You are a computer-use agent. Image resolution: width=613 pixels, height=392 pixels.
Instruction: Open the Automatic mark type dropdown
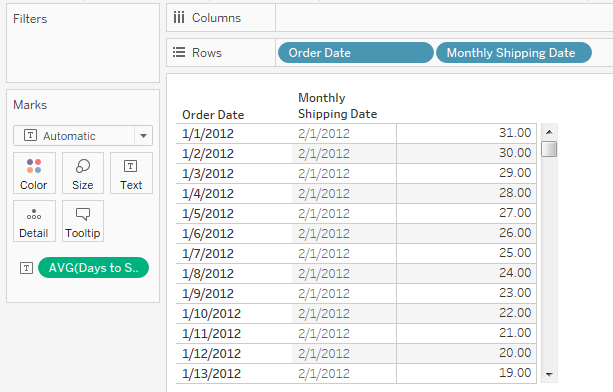(82, 136)
